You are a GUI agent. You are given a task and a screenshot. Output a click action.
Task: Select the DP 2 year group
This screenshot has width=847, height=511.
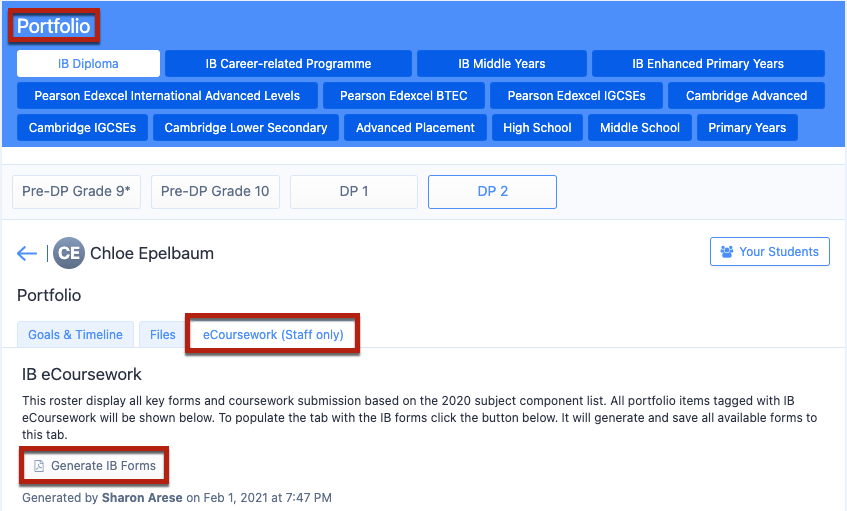pyautogui.click(x=492, y=191)
